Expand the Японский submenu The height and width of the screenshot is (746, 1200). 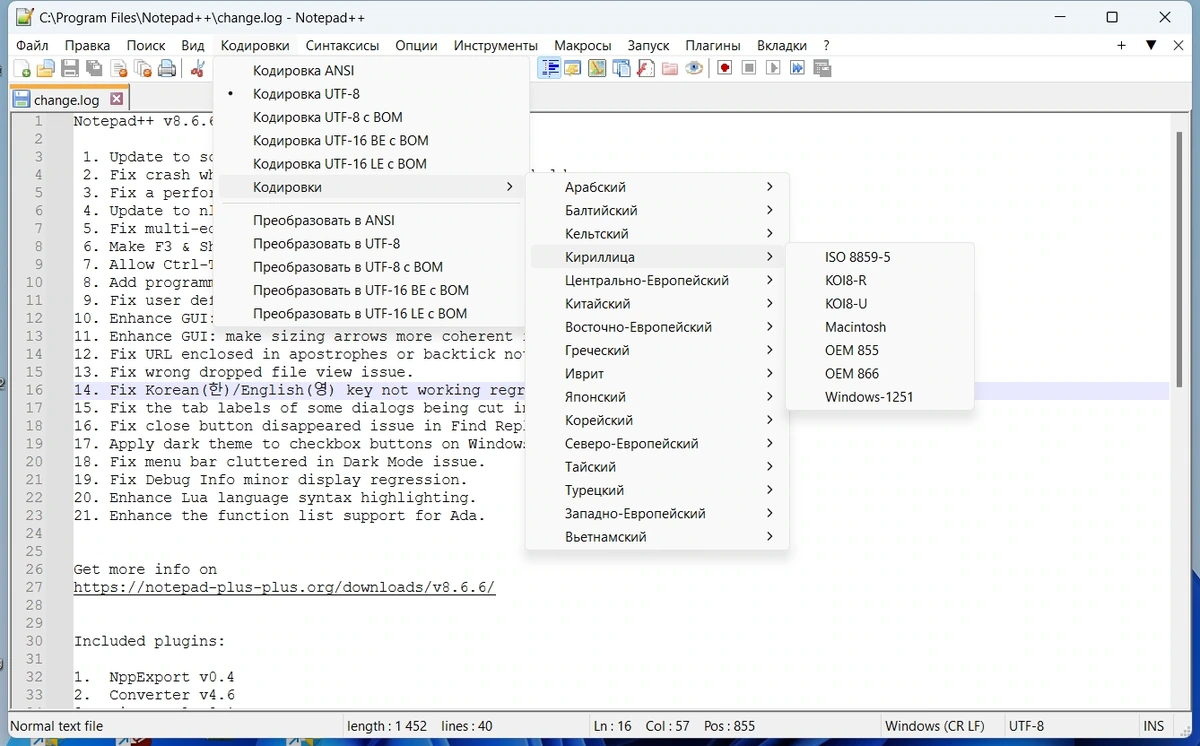pyautogui.click(x=658, y=397)
